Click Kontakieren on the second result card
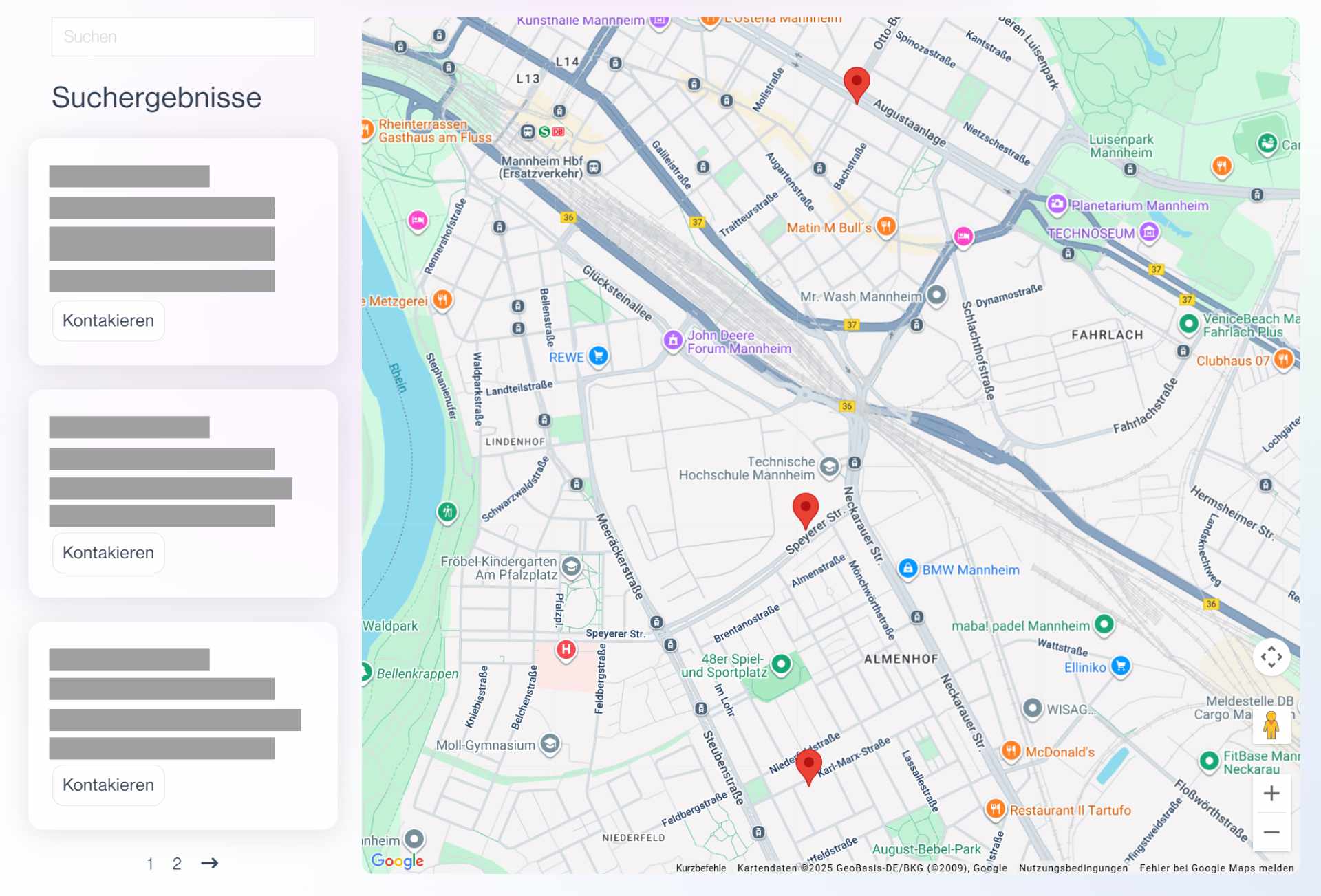 (109, 553)
